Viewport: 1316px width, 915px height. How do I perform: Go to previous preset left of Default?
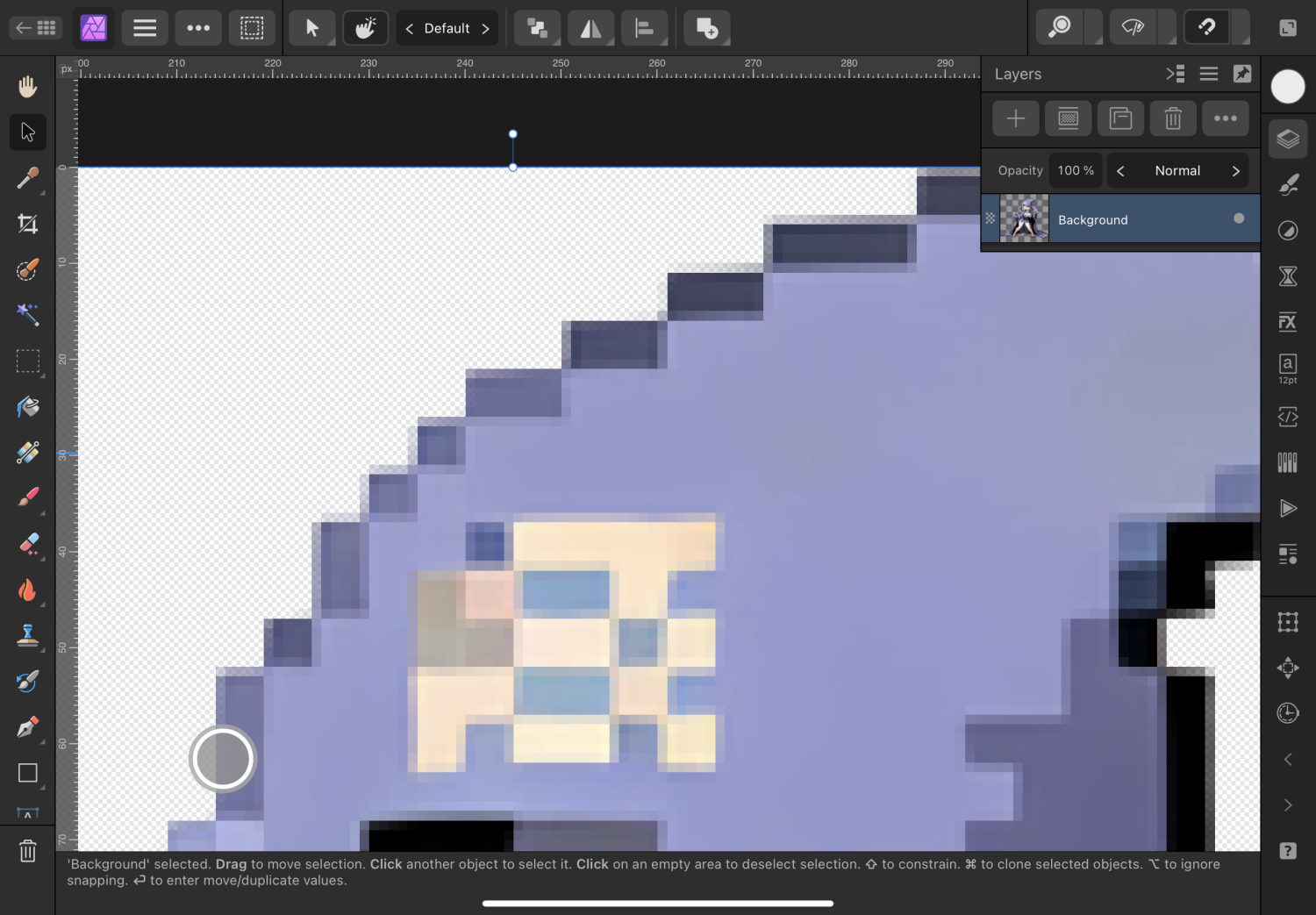click(x=409, y=29)
